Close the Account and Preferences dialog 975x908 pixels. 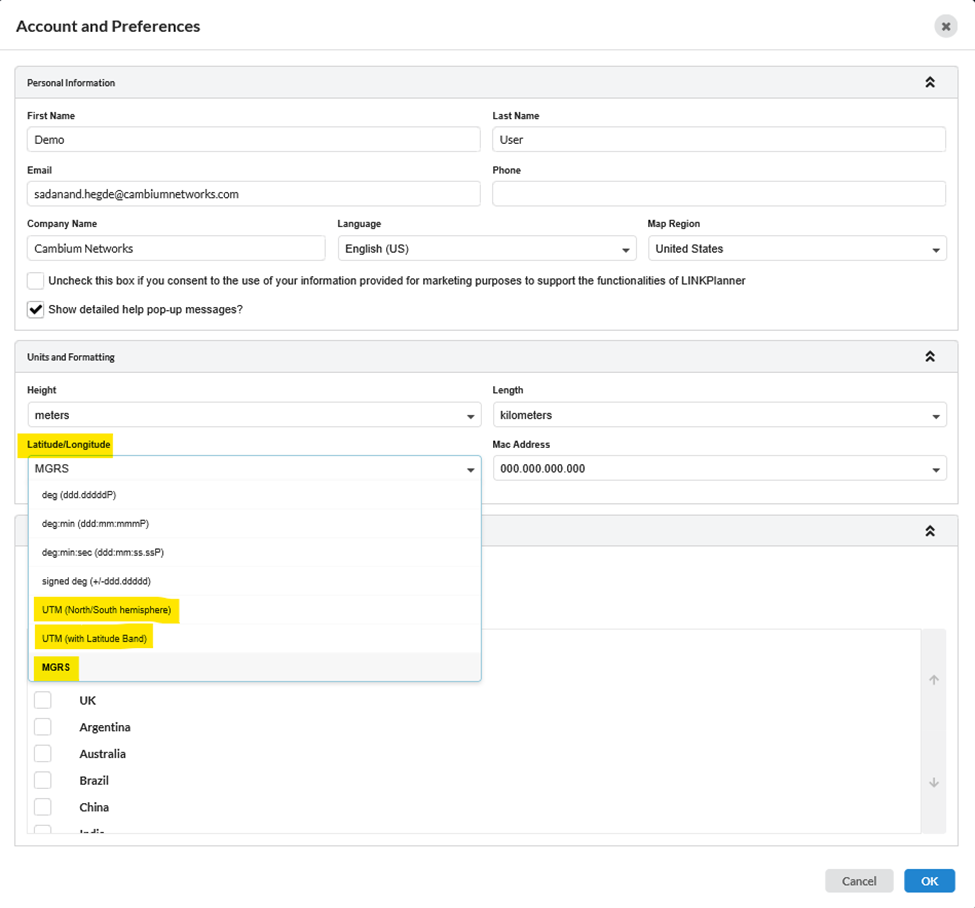tap(945, 27)
